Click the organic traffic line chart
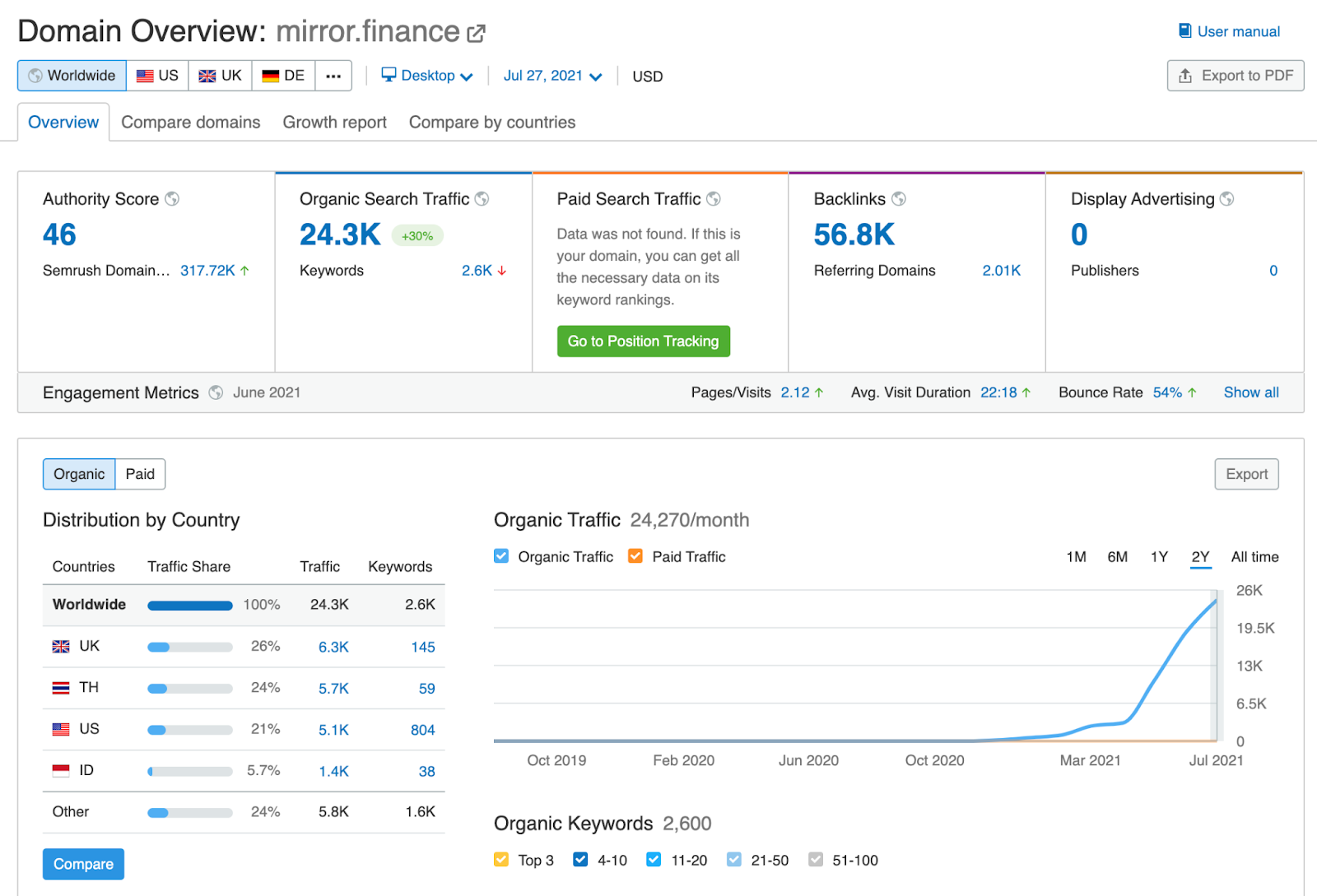Screen dimensions: 1317x896 click(856, 666)
